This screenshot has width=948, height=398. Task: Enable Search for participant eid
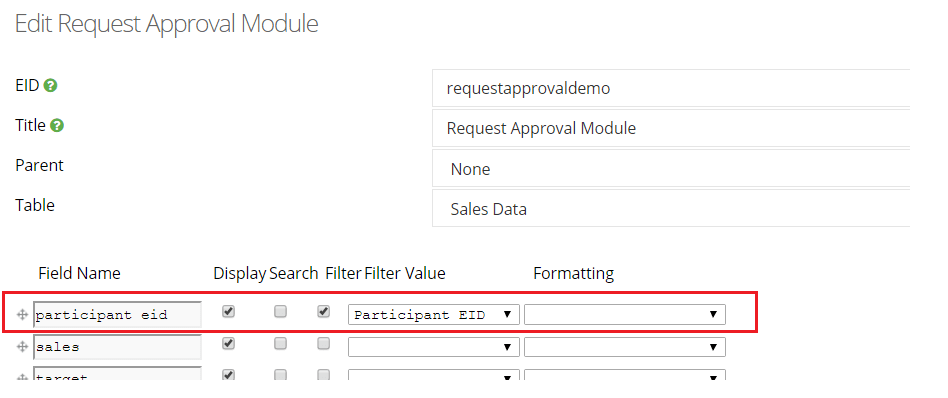click(281, 312)
